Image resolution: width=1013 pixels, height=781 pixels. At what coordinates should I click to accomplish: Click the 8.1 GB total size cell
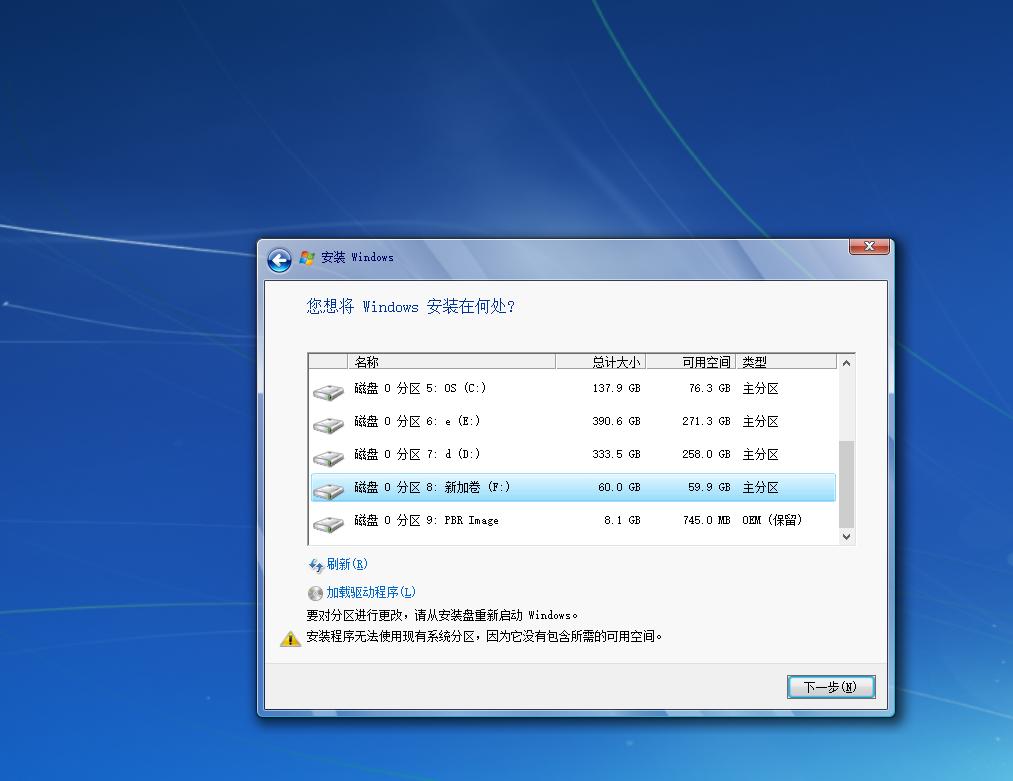622,520
